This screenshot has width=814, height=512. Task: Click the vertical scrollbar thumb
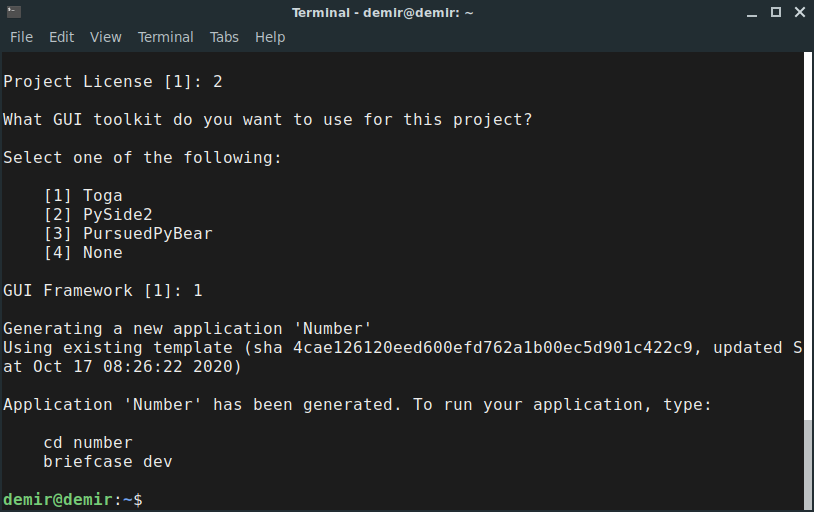coord(808,464)
